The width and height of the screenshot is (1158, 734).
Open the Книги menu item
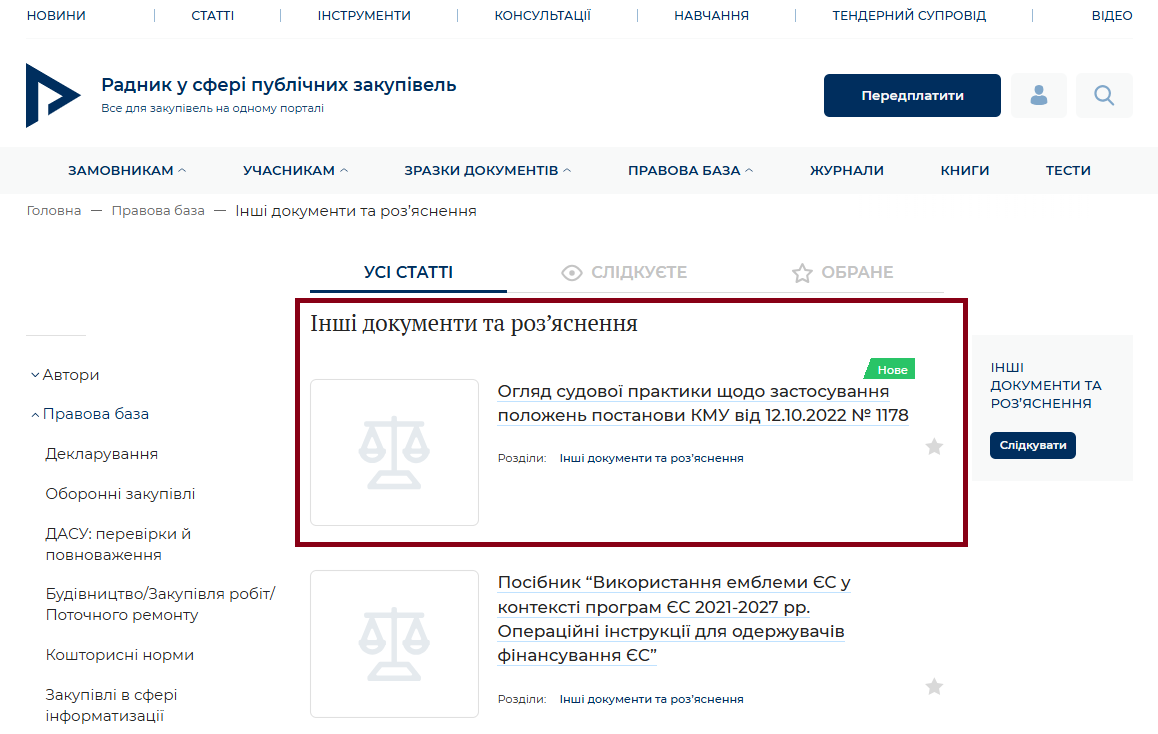(x=965, y=171)
